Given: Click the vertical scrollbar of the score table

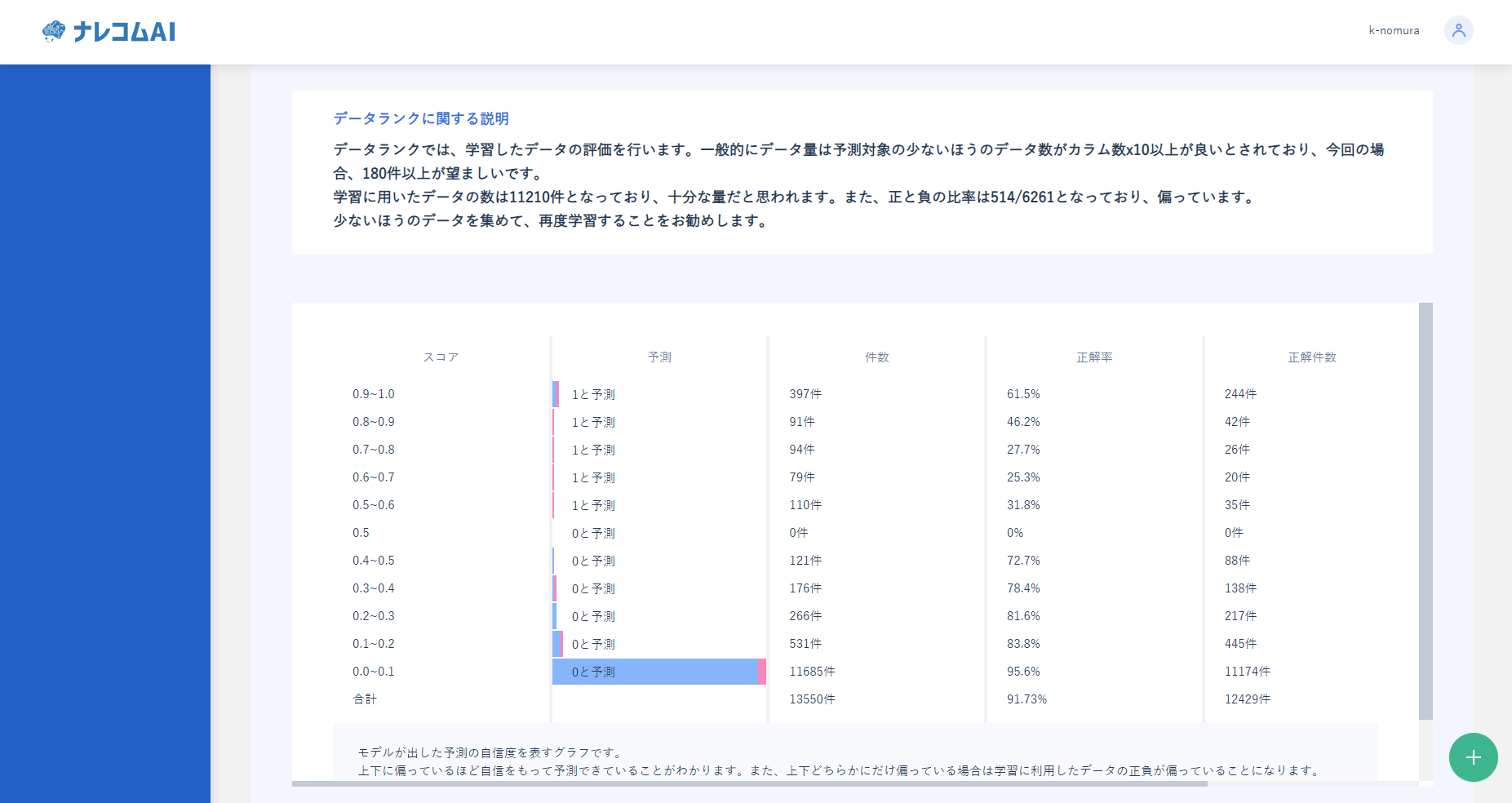Looking at the screenshot, I should [x=1426, y=511].
